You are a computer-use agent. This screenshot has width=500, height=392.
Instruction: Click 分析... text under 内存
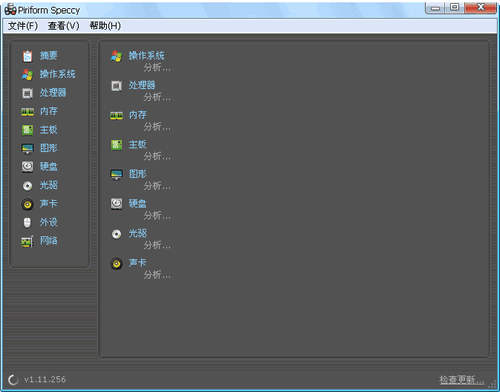[157, 127]
